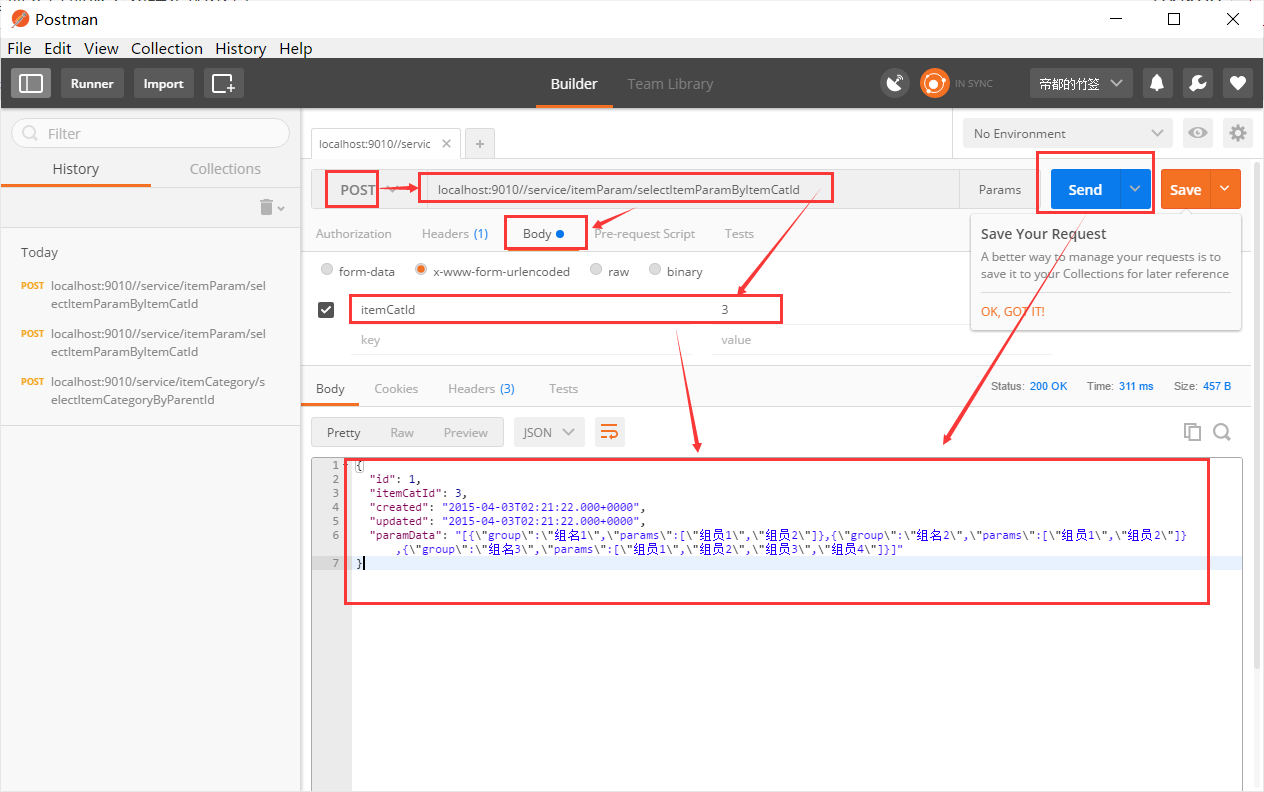Open the response Cookies tab

396,388
